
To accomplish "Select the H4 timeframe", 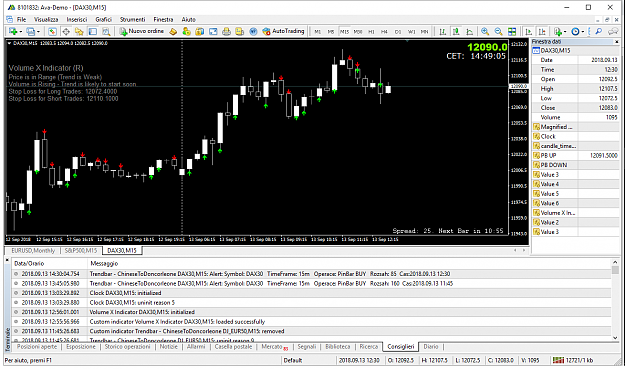I will click(384, 32).
